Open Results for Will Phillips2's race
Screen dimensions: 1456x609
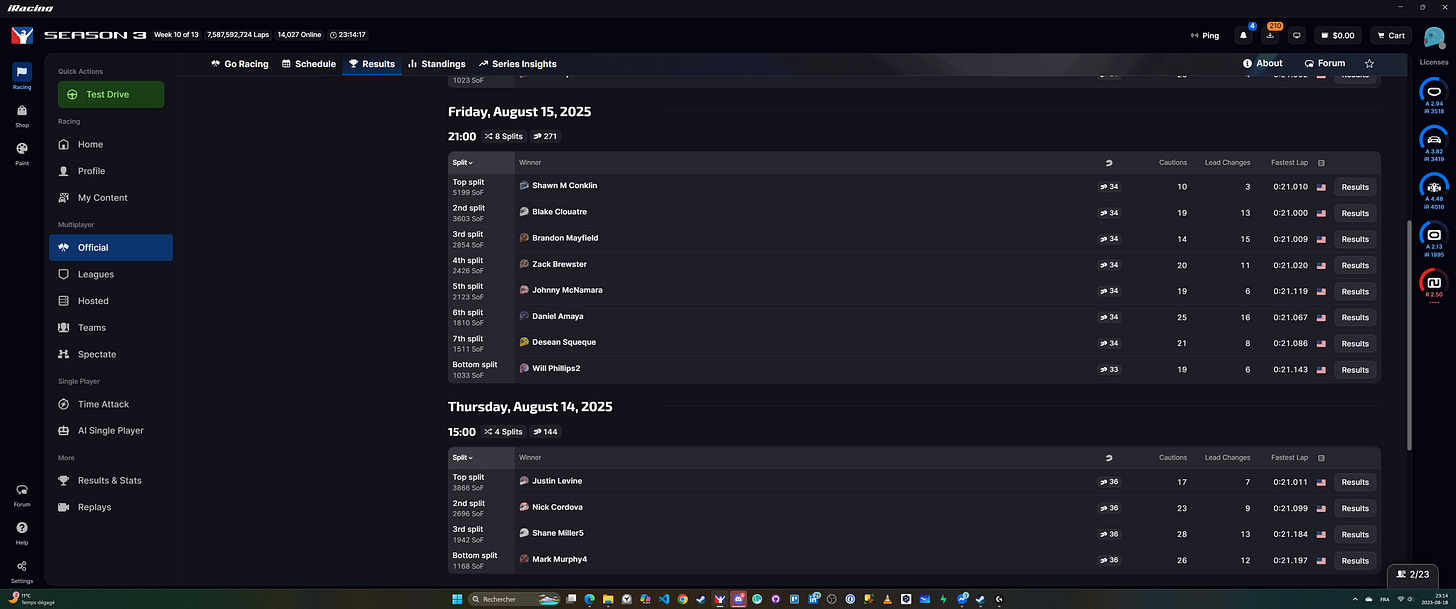[1355, 370]
